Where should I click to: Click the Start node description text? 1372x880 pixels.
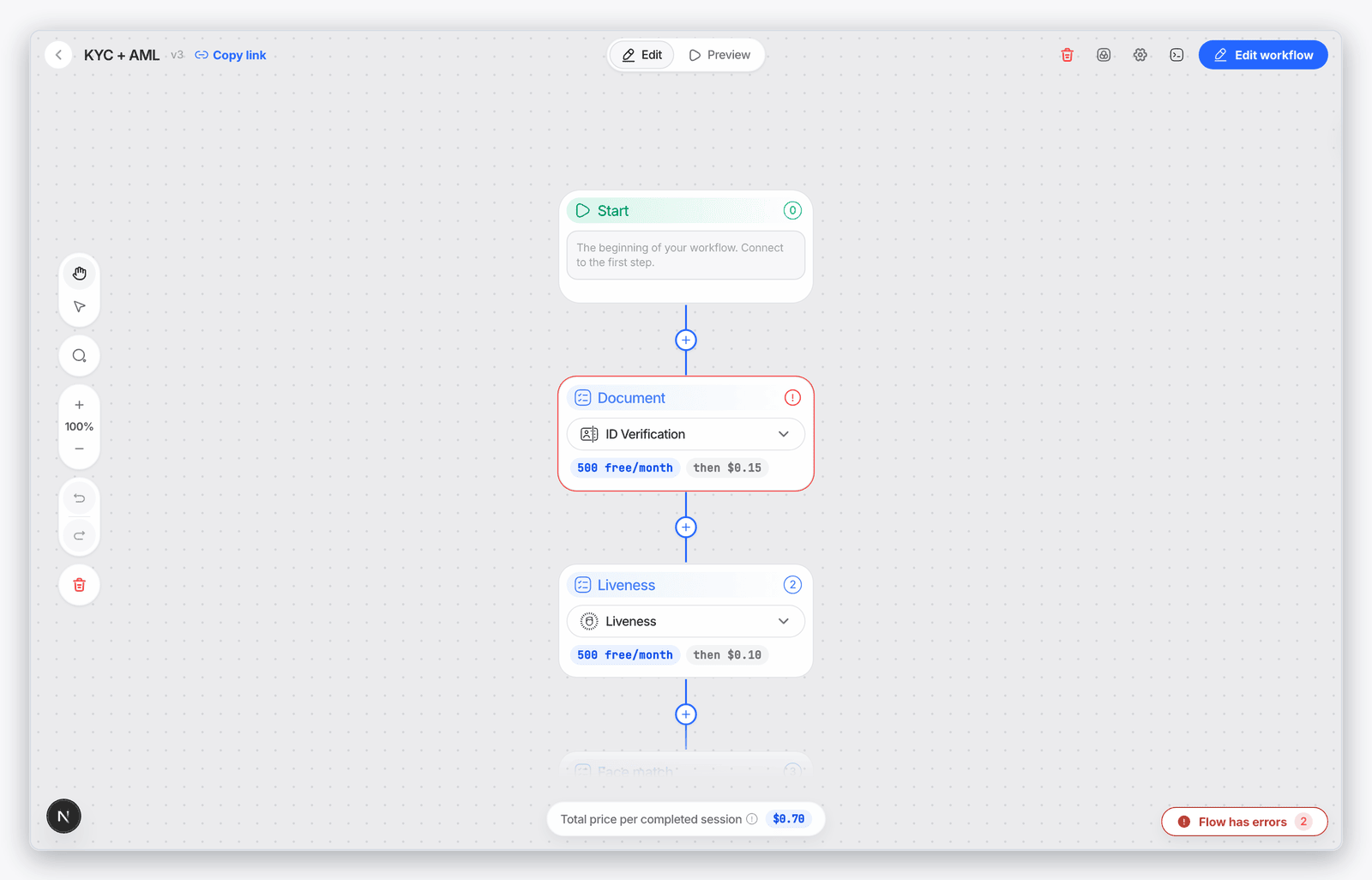(x=679, y=255)
